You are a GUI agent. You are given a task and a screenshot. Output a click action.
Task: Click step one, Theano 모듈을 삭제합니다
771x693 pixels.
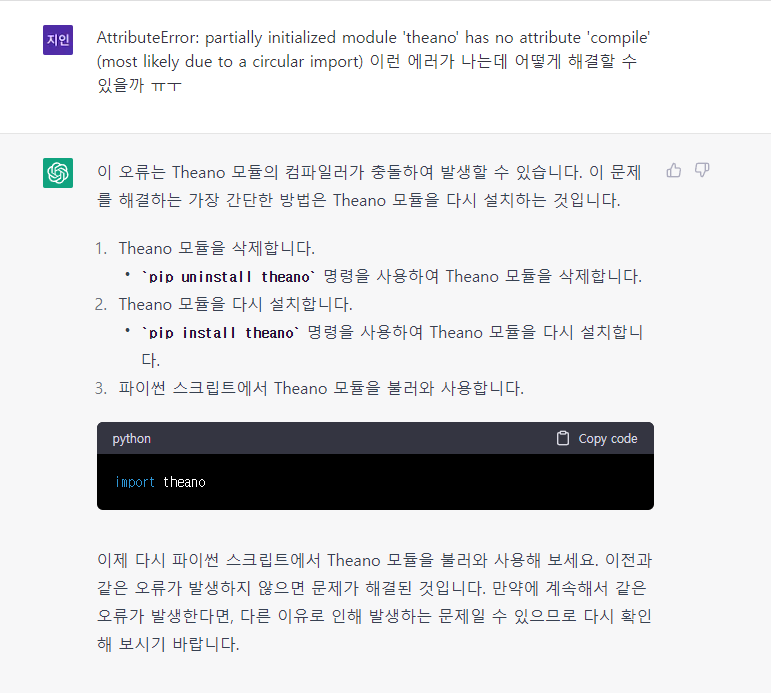click(x=216, y=248)
